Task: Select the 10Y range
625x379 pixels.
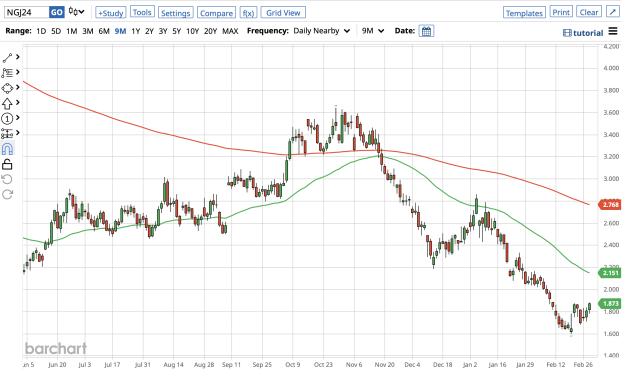Action: 193,31
